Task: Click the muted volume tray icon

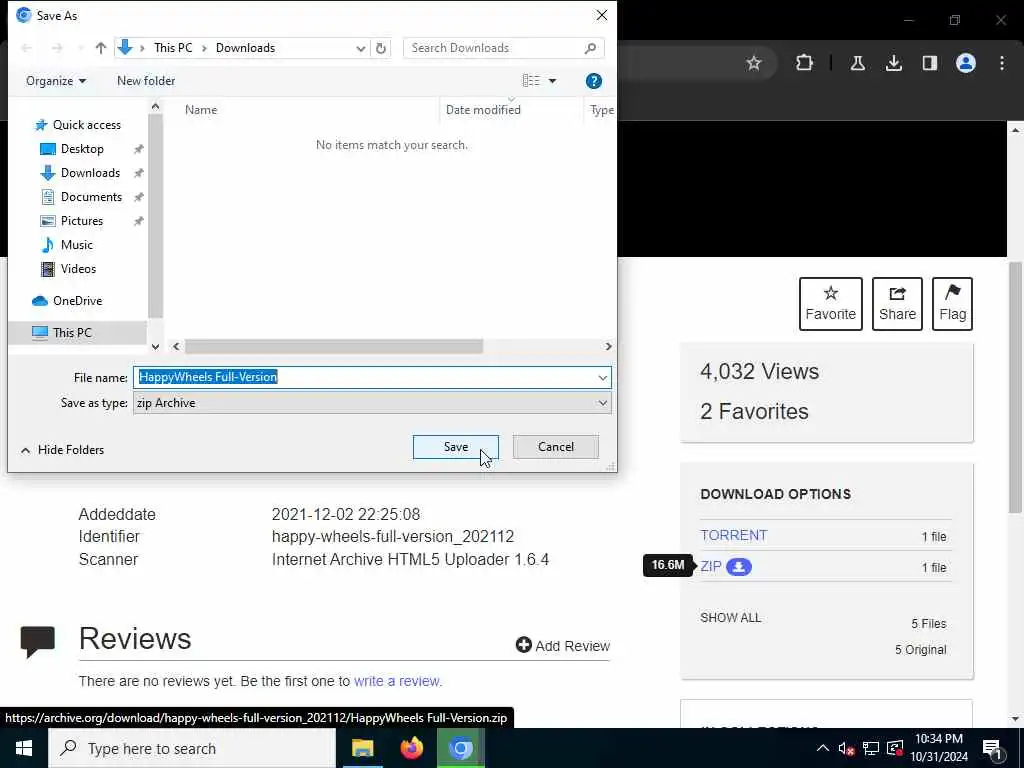Action: click(x=846, y=749)
